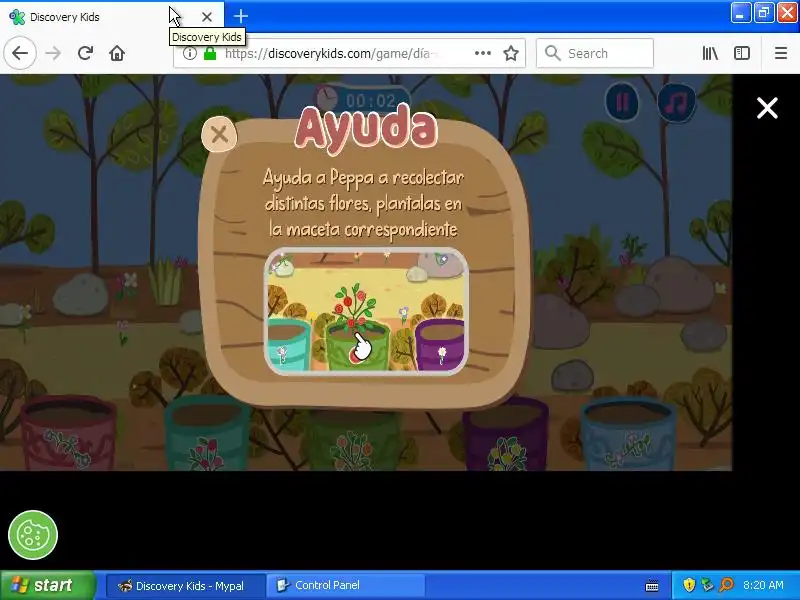Click the clock showing 8:20 AM

point(763,585)
